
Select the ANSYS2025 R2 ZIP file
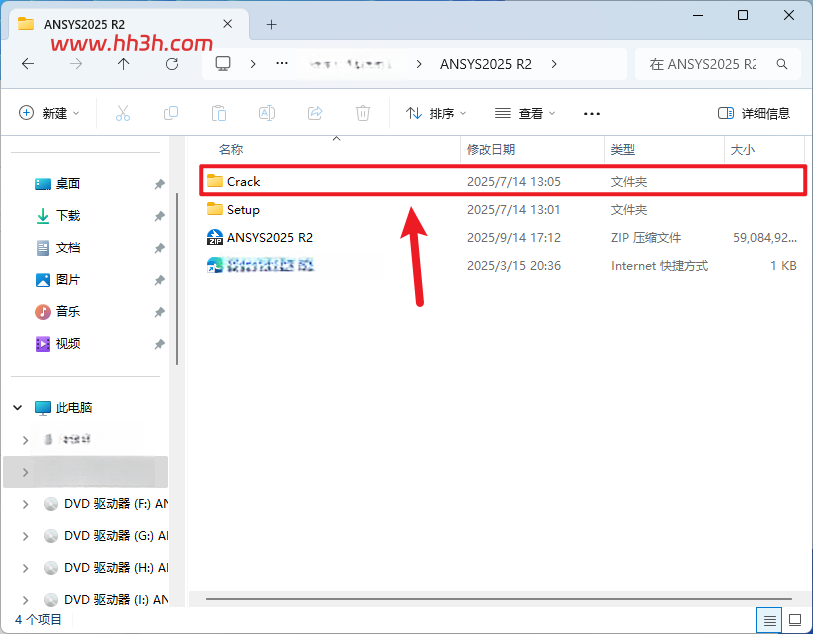[x=502, y=237]
